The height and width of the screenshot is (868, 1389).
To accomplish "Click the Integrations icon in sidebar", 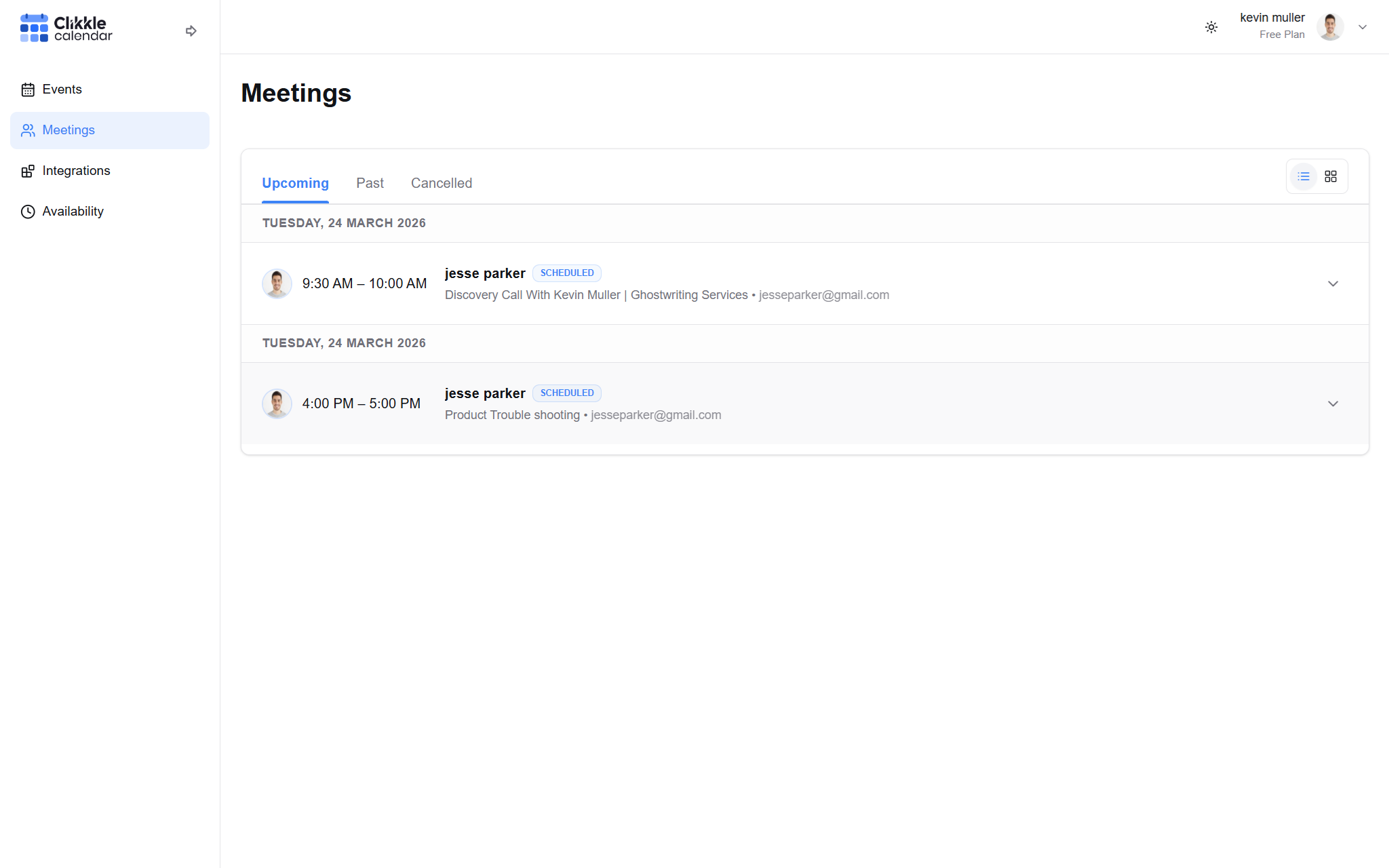I will point(28,171).
